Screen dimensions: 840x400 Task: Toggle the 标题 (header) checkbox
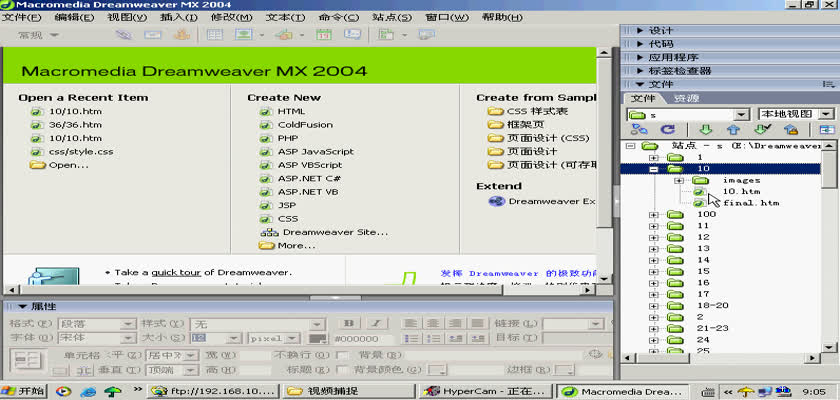click(x=341, y=369)
